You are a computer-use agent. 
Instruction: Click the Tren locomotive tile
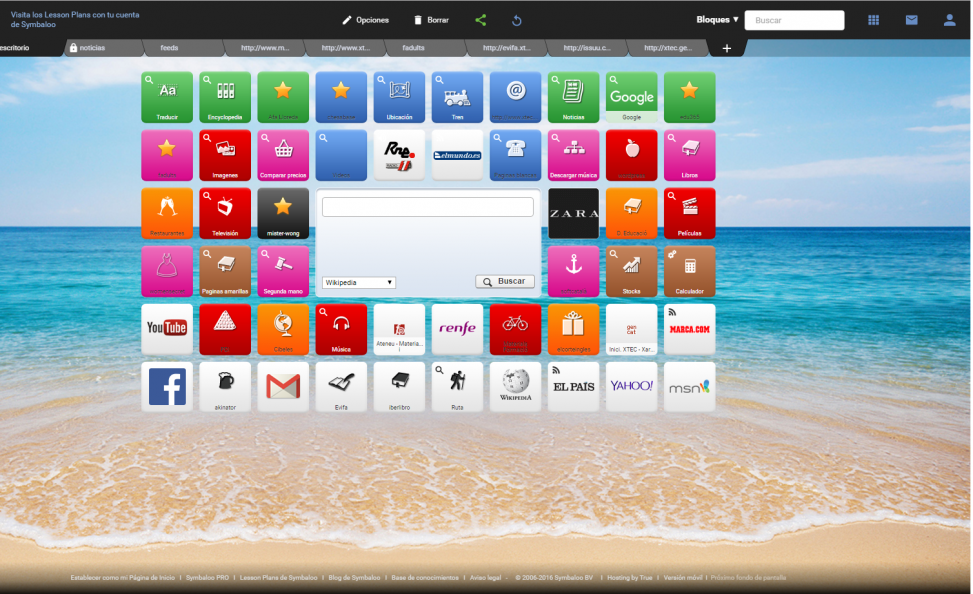tap(457, 97)
